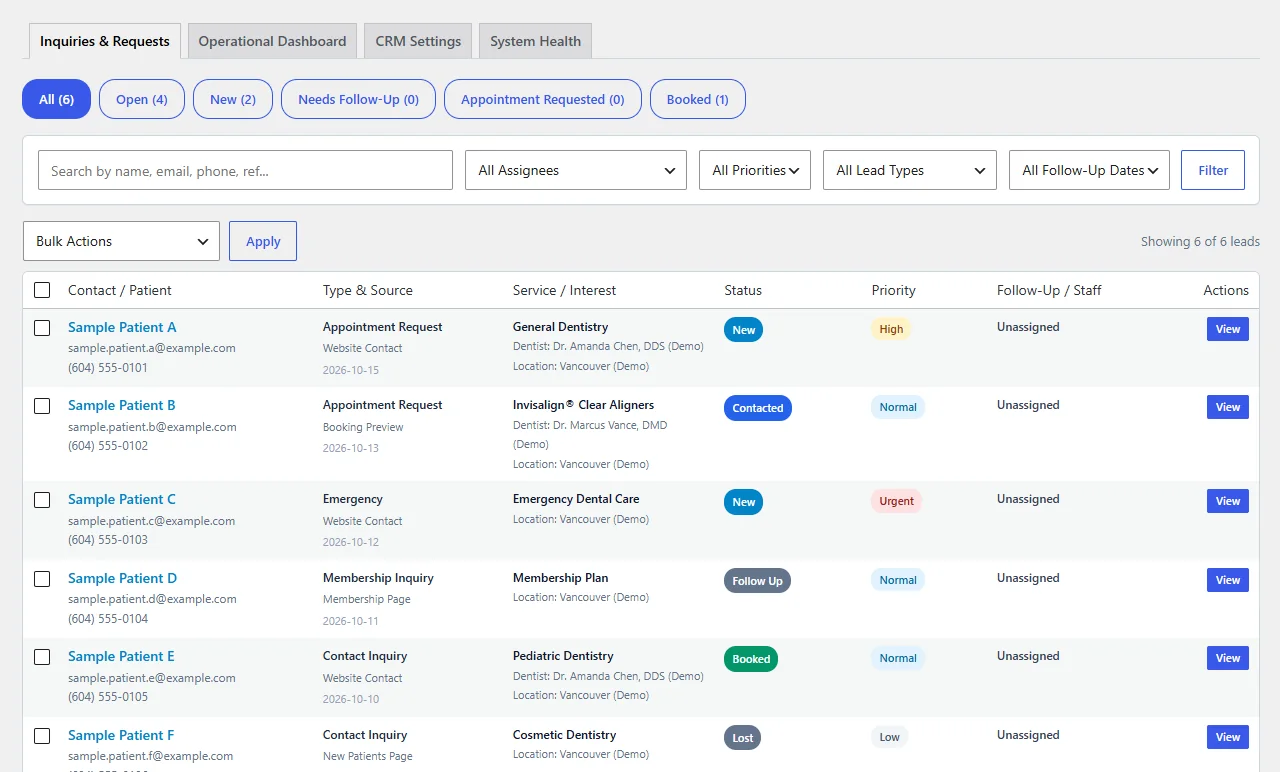View the Sample Patient E lead
This screenshot has height=772, width=1280.
coord(1228,658)
